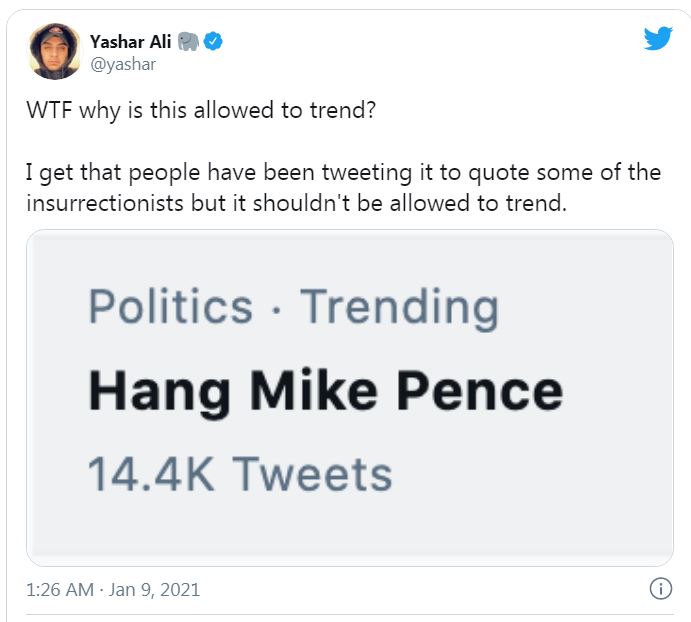691x622 pixels.
Task: Click the "Politics" category label
Action: tap(170, 307)
